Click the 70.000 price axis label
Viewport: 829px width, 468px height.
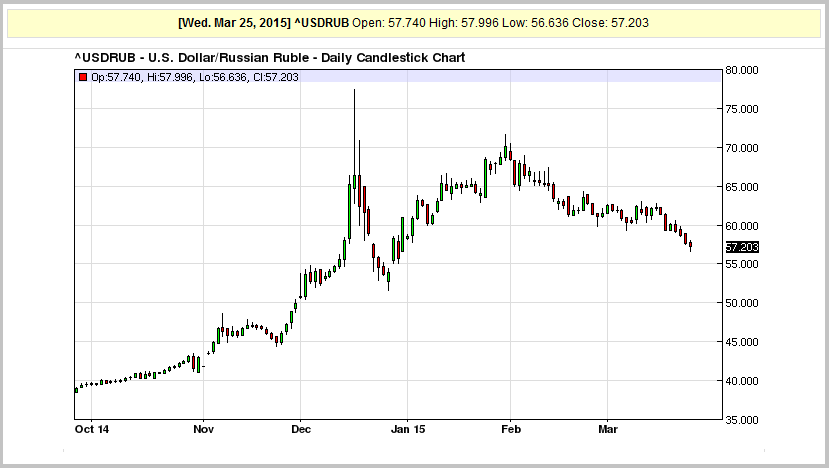742,148
